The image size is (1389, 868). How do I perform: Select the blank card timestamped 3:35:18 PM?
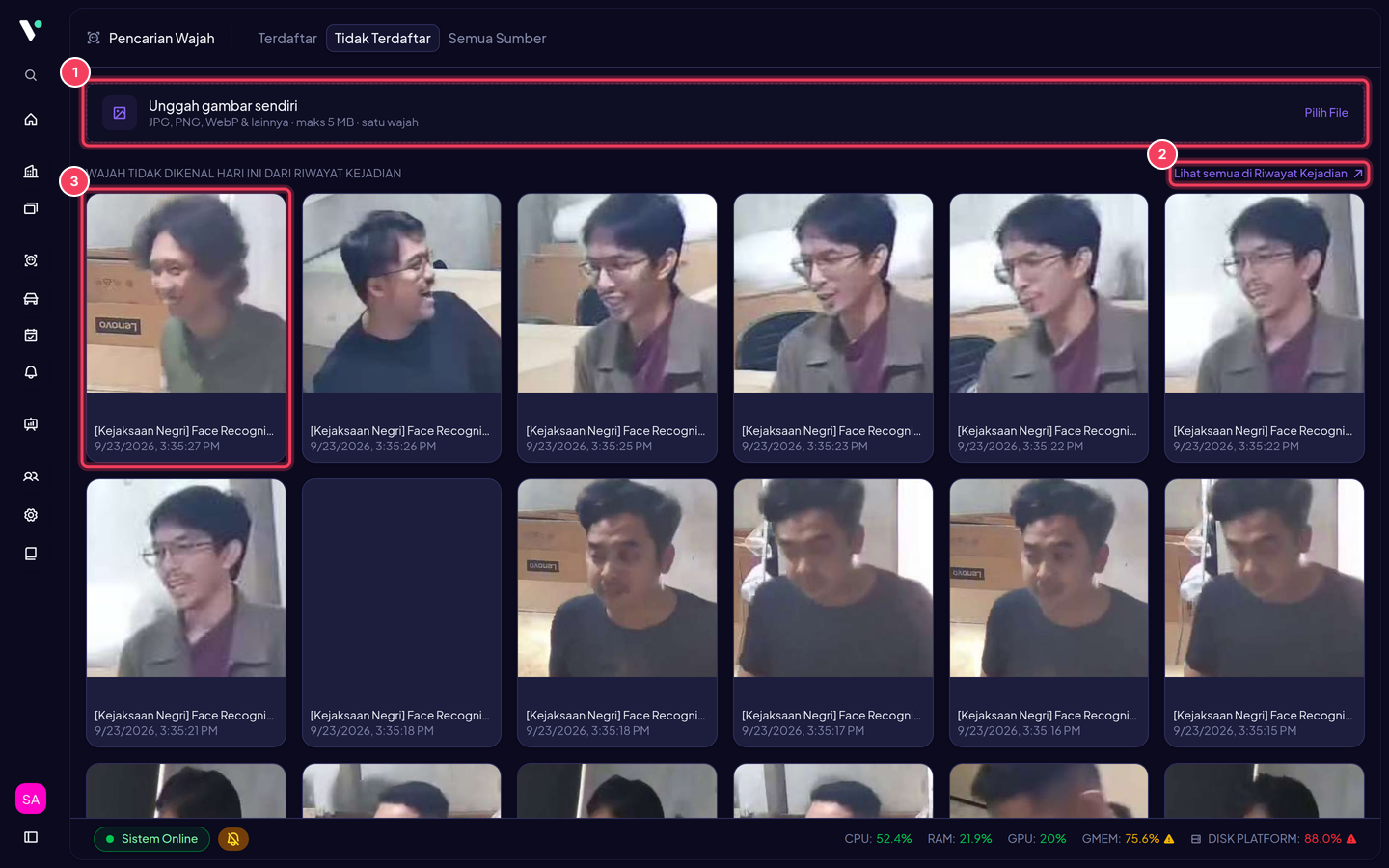point(401,612)
